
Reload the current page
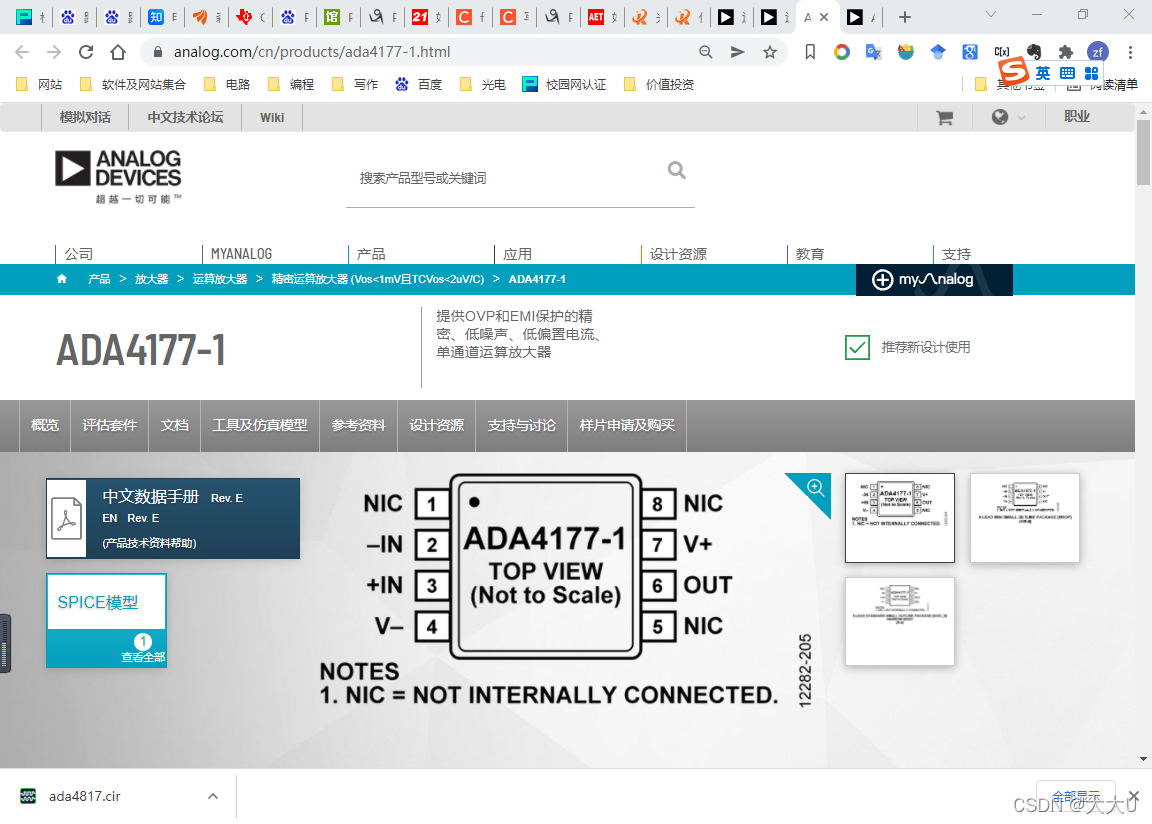[86, 52]
